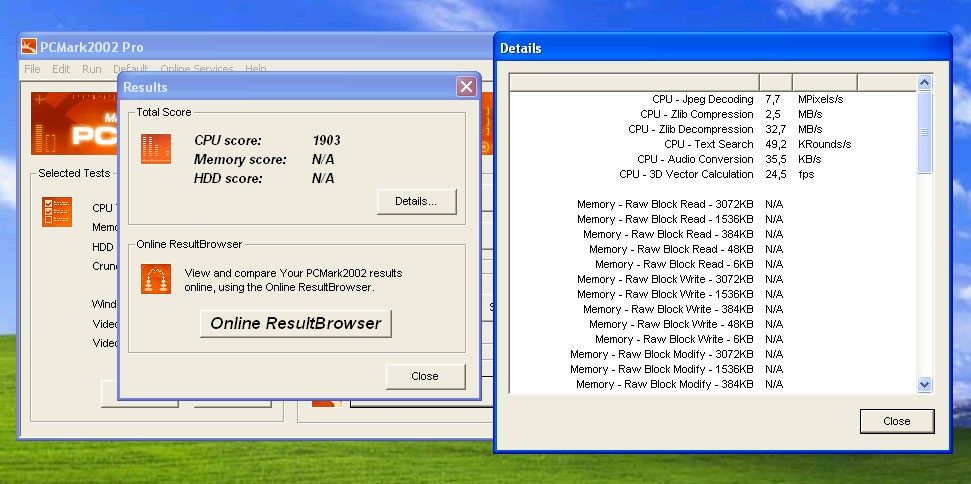Open the Details... button in Results
Image resolution: width=971 pixels, height=484 pixels.
point(416,202)
